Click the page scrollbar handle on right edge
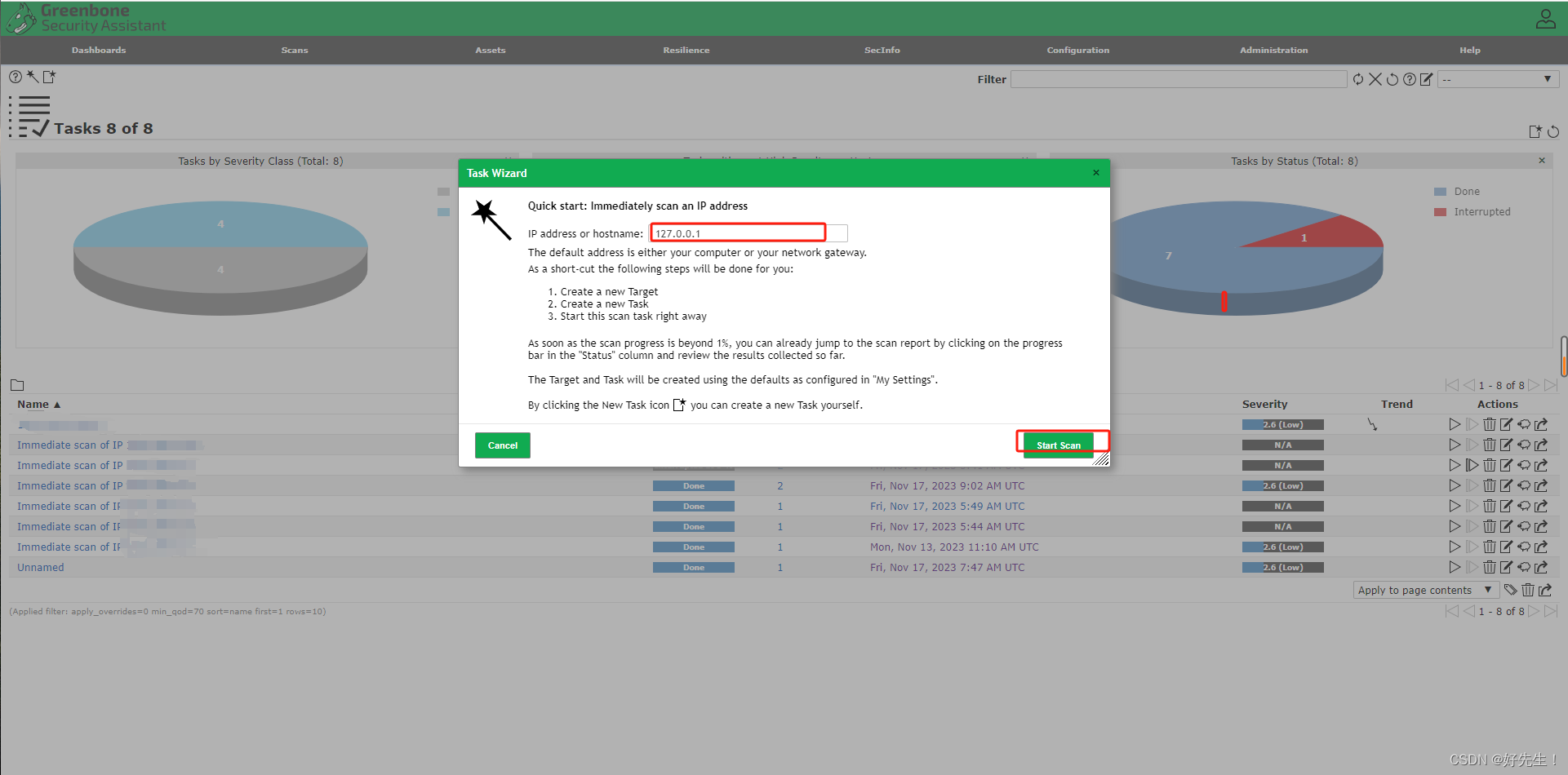The width and height of the screenshot is (1568, 775). pyautogui.click(x=1564, y=356)
